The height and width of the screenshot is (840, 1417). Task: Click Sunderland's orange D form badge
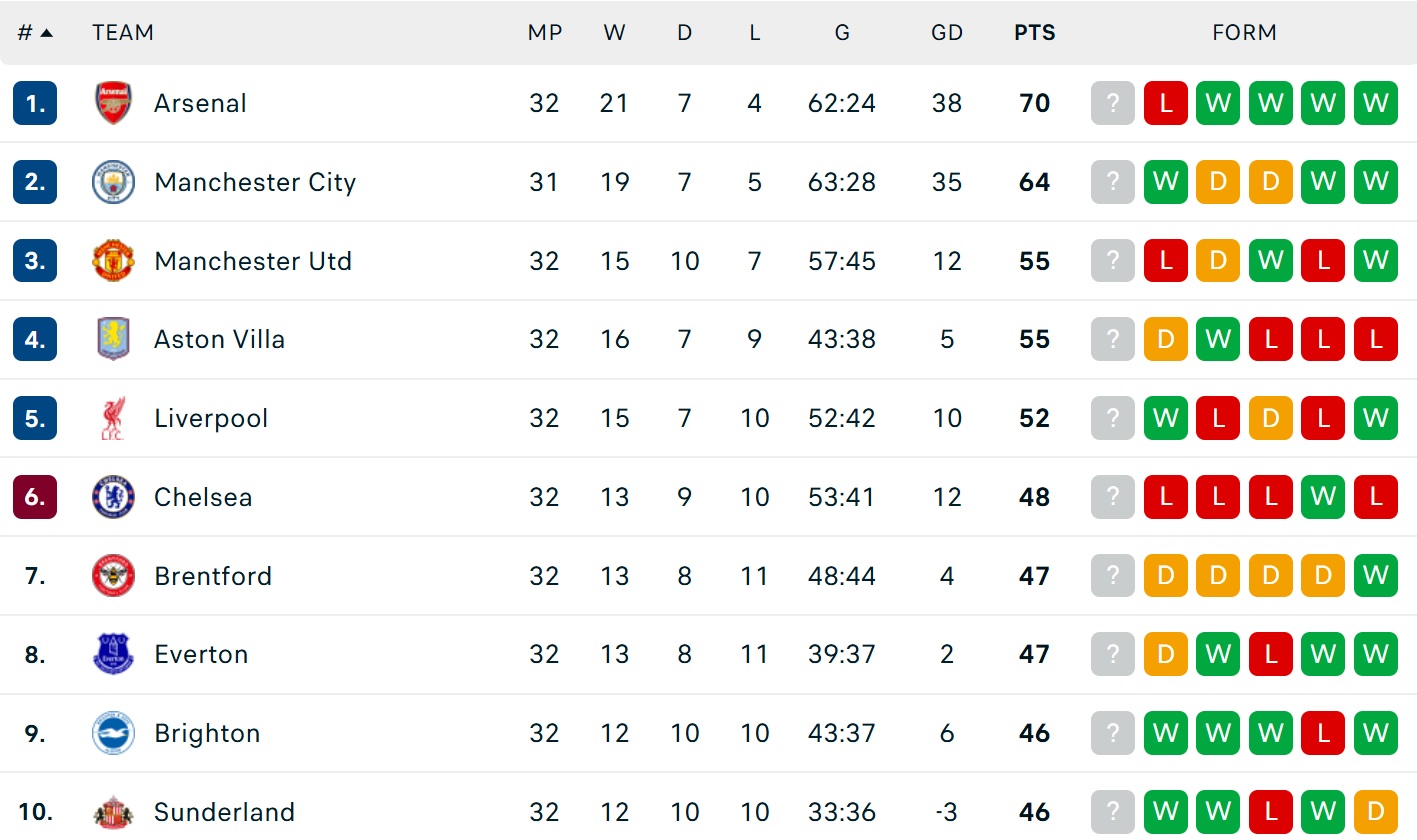pos(1375,812)
